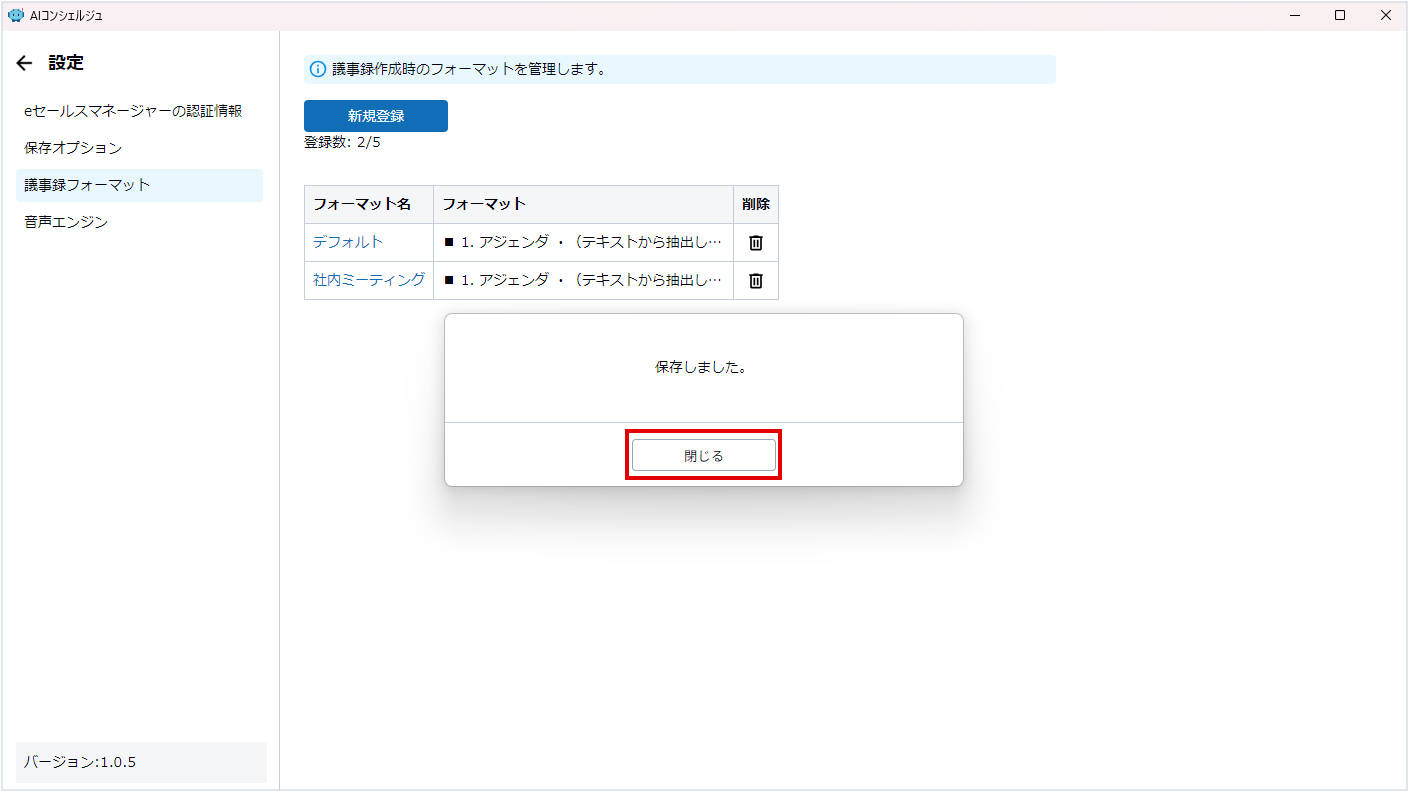Click the format text in the デフォルト row

pos(582,243)
